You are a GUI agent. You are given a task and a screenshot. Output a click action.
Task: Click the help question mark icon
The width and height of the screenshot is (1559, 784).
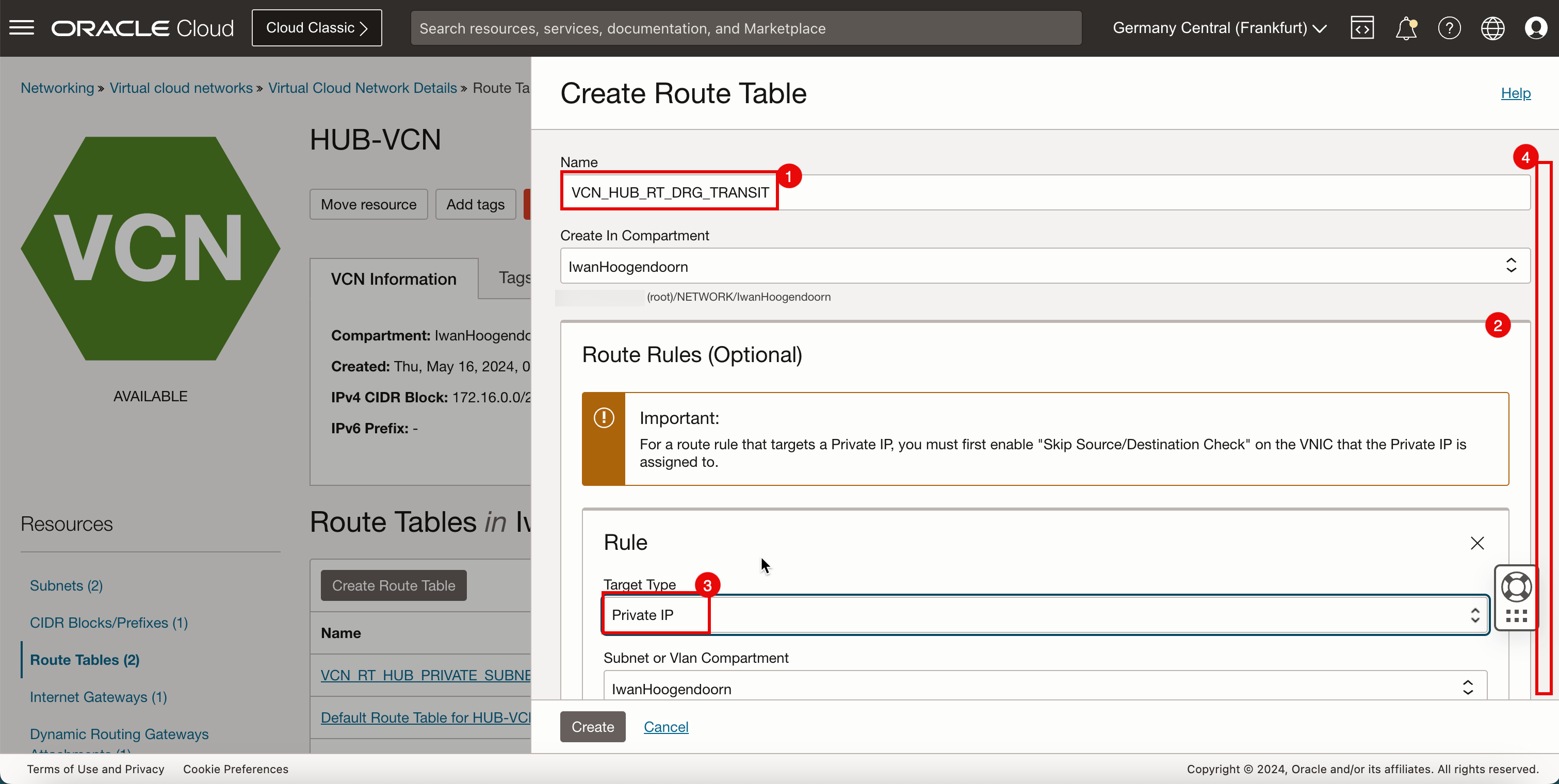click(1448, 28)
